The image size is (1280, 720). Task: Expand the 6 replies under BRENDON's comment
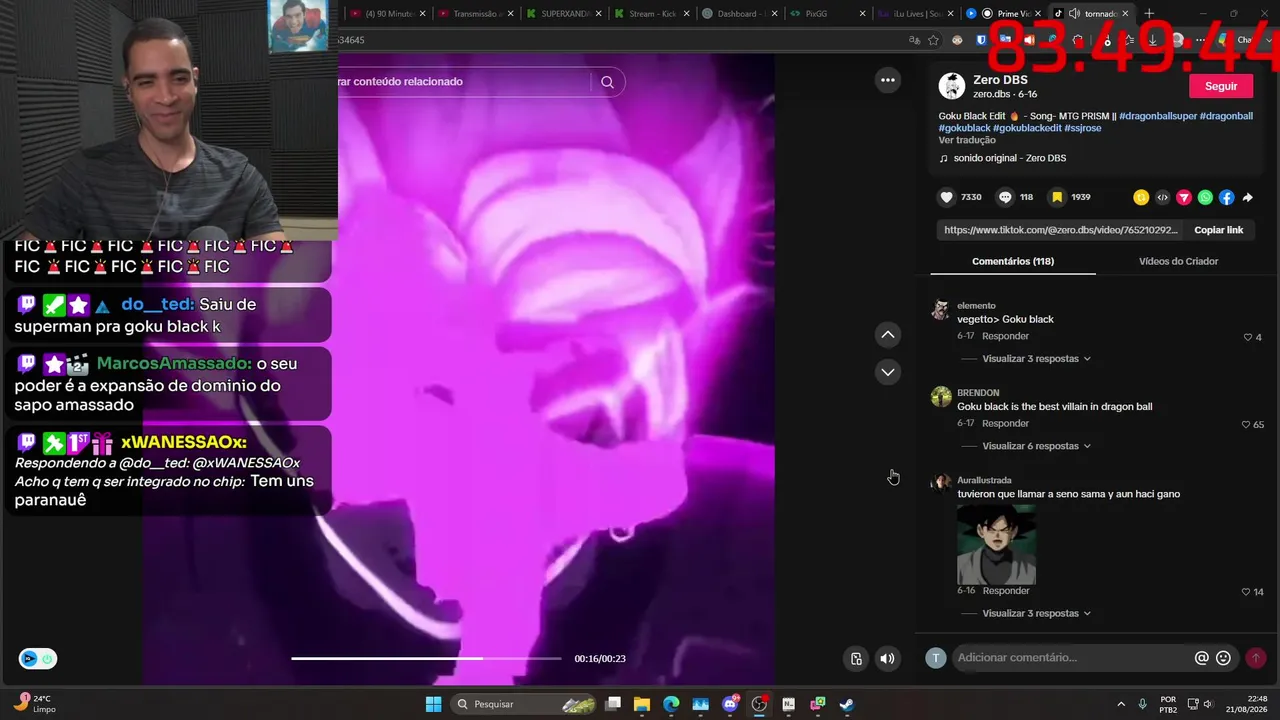[x=1036, y=446]
